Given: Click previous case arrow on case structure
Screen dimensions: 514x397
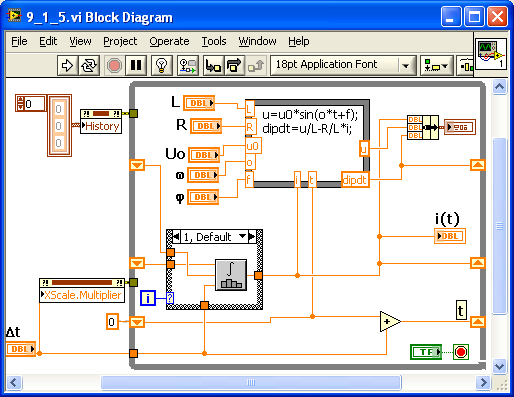Looking at the screenshot, I should [x=176, y=237].
